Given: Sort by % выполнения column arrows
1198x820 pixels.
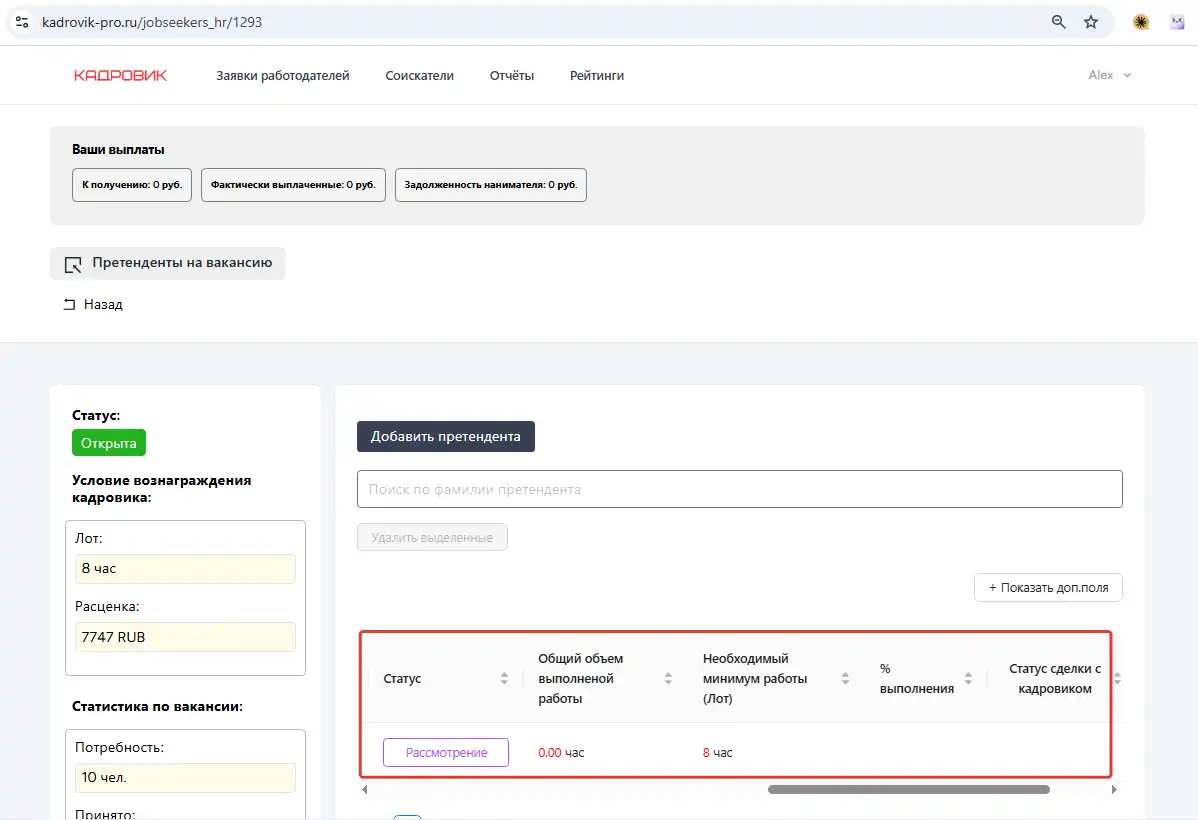Looking at the screenshot, I should click(968, 678).
